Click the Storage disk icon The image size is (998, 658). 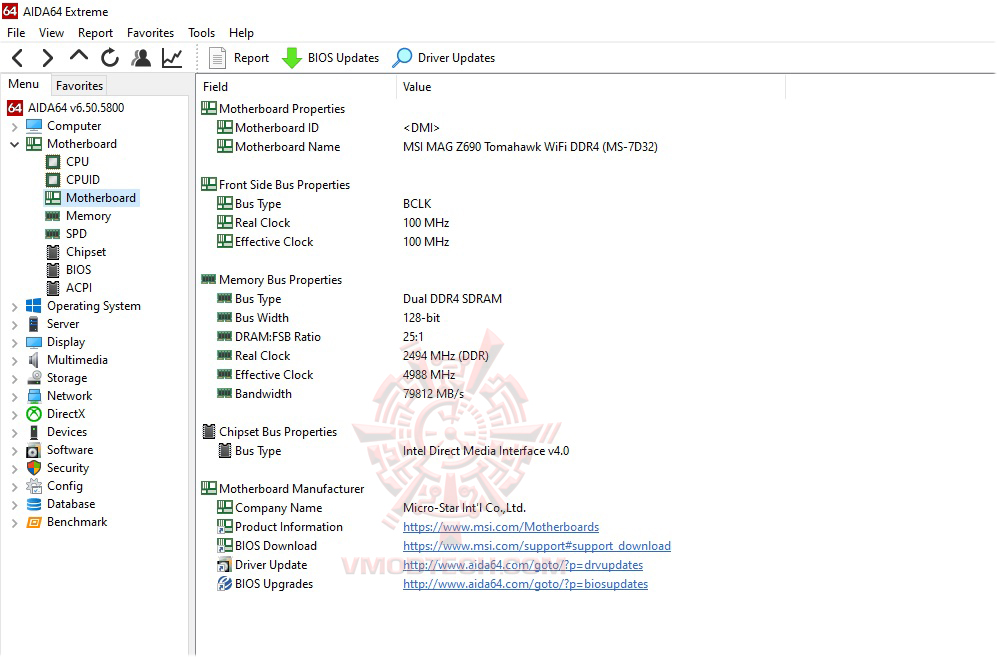(x=34, y=378)
